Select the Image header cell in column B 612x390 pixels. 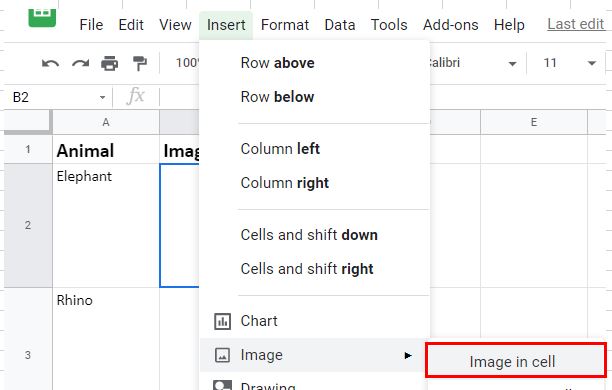click(x=180, y=150)
